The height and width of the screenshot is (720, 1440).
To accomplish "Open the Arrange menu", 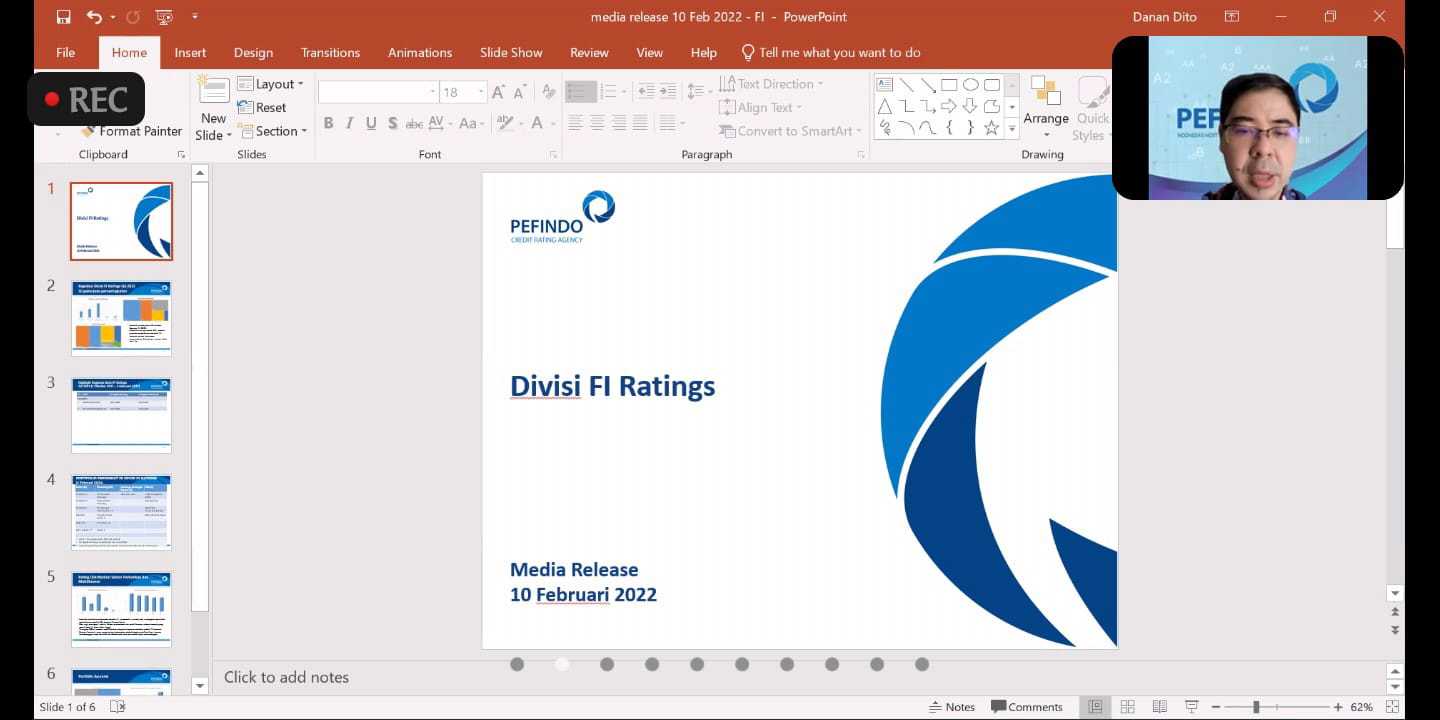I will coord(1046,107).
